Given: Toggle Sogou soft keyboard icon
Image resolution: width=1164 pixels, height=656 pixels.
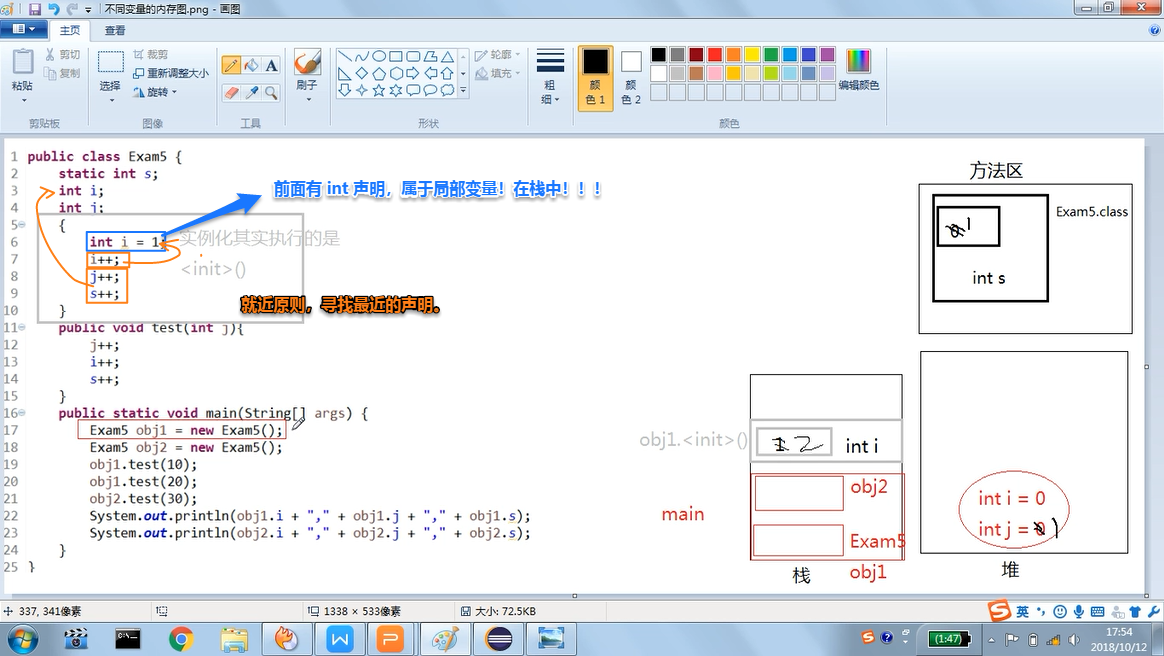Looking at the screenshot, I should 1097,611.
